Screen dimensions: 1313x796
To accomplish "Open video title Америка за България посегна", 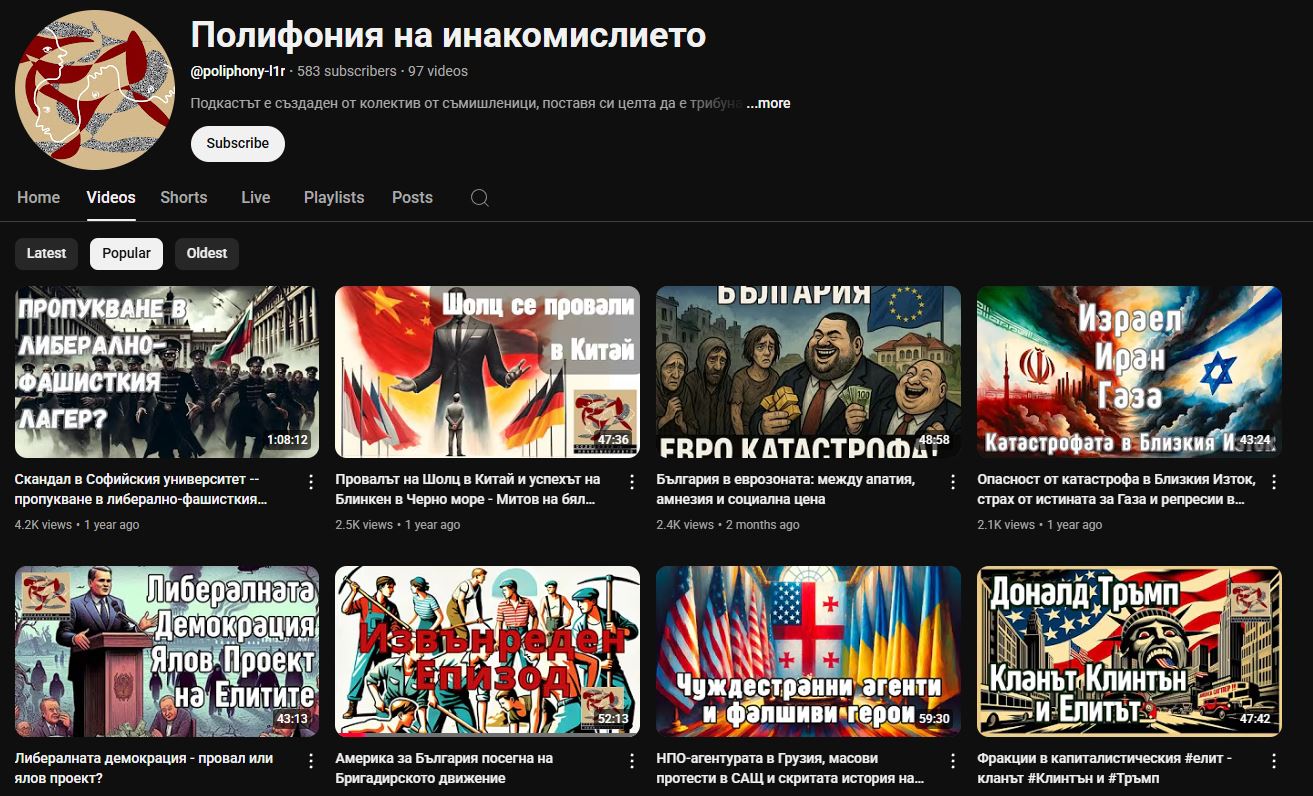I will click(444, 768).
